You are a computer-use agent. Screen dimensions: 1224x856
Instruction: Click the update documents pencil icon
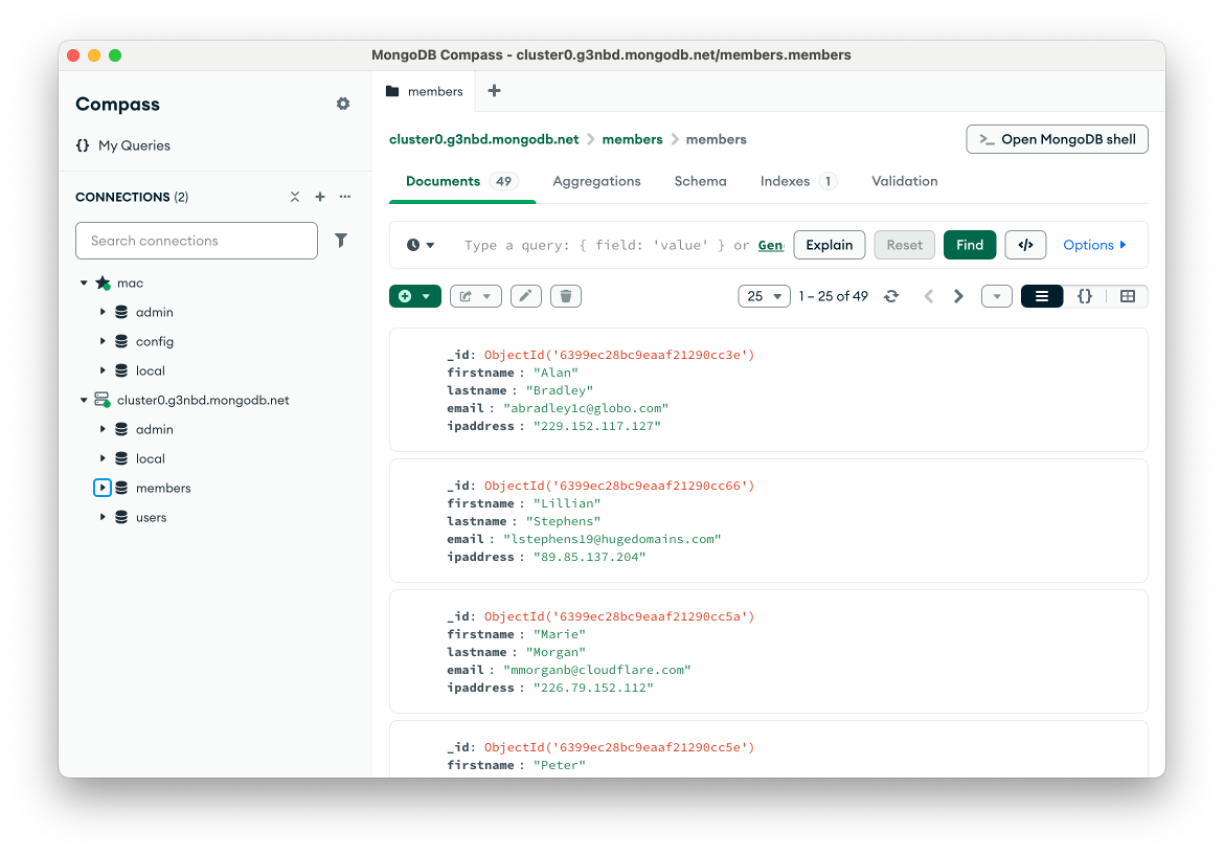(x=526, y=296)
